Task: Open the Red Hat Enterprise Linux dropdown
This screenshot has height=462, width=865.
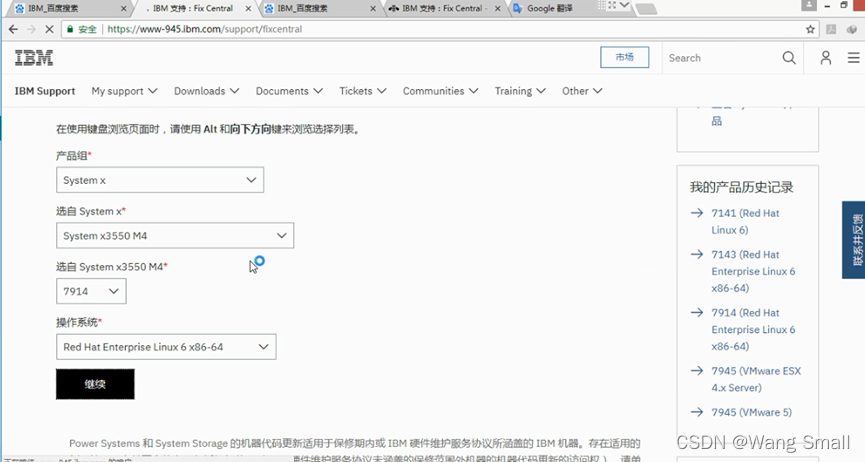Action: (x=166, y=347)
